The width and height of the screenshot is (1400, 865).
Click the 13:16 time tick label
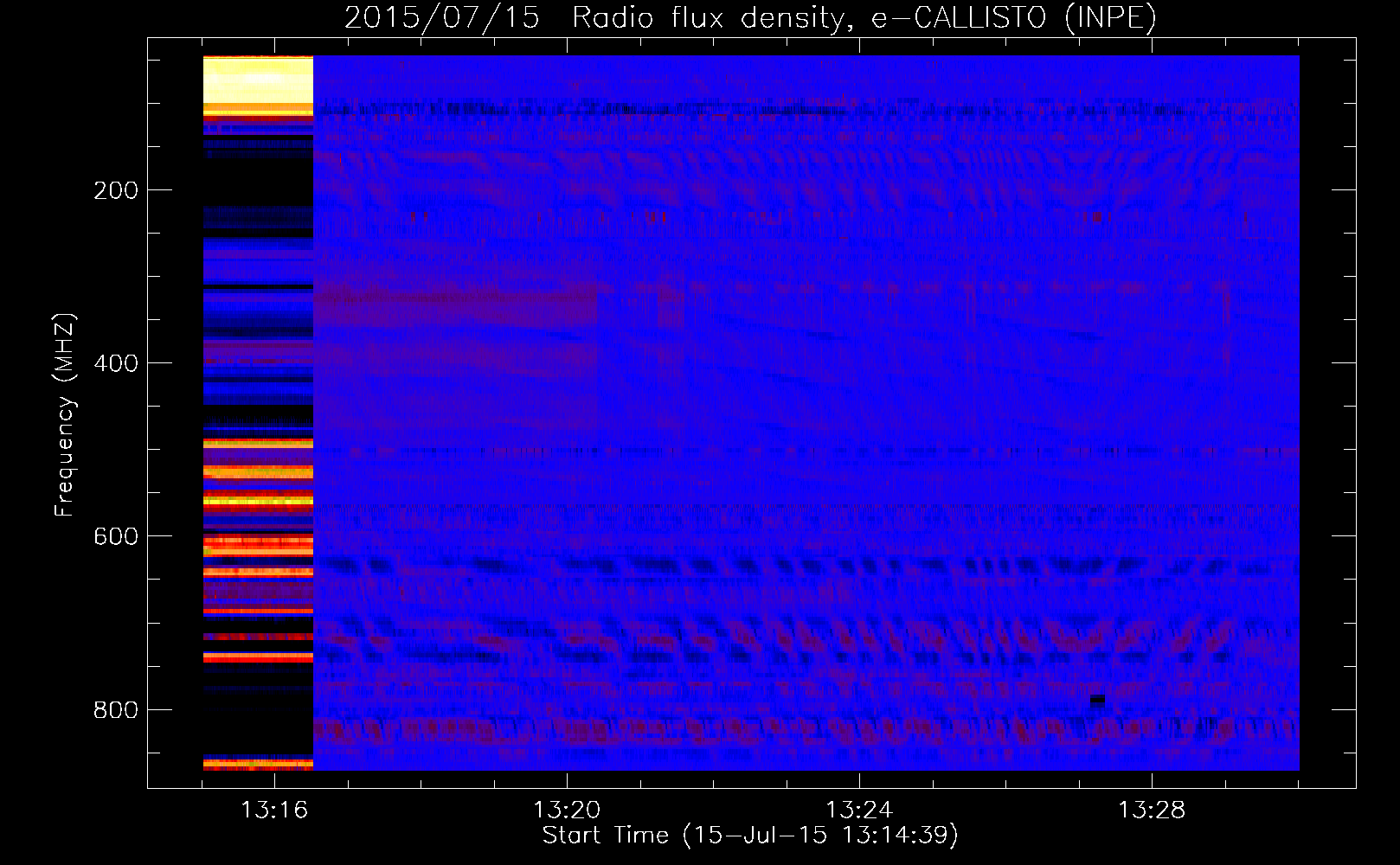pos(274,811)
